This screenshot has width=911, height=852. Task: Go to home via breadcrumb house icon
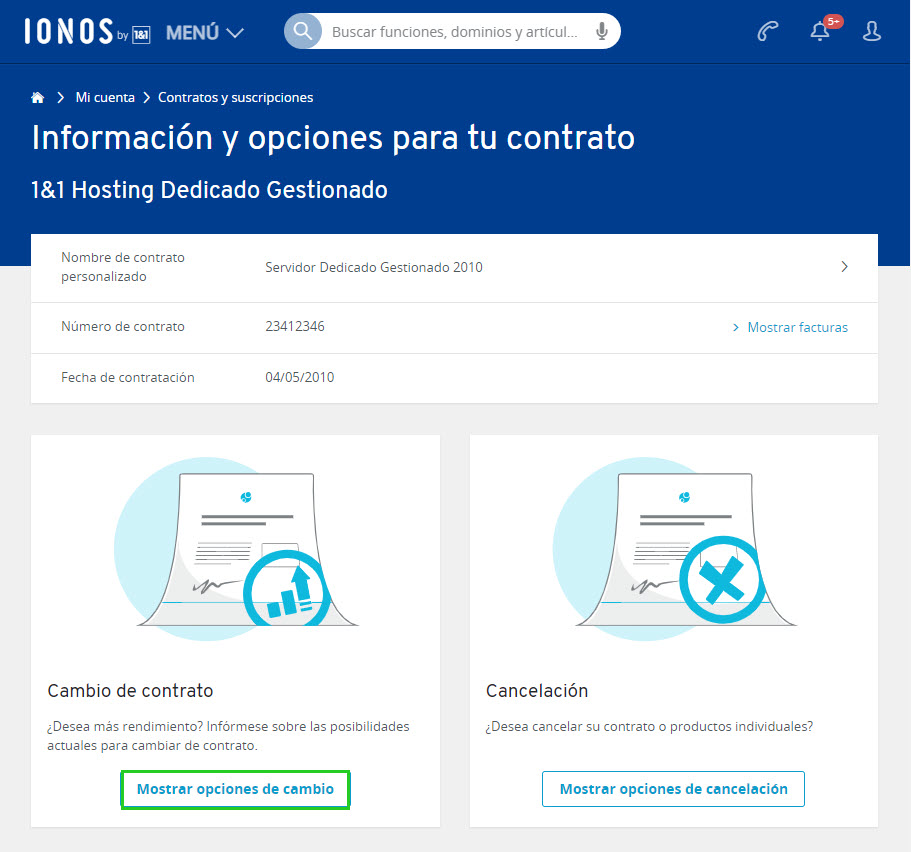tap(38, 98)
